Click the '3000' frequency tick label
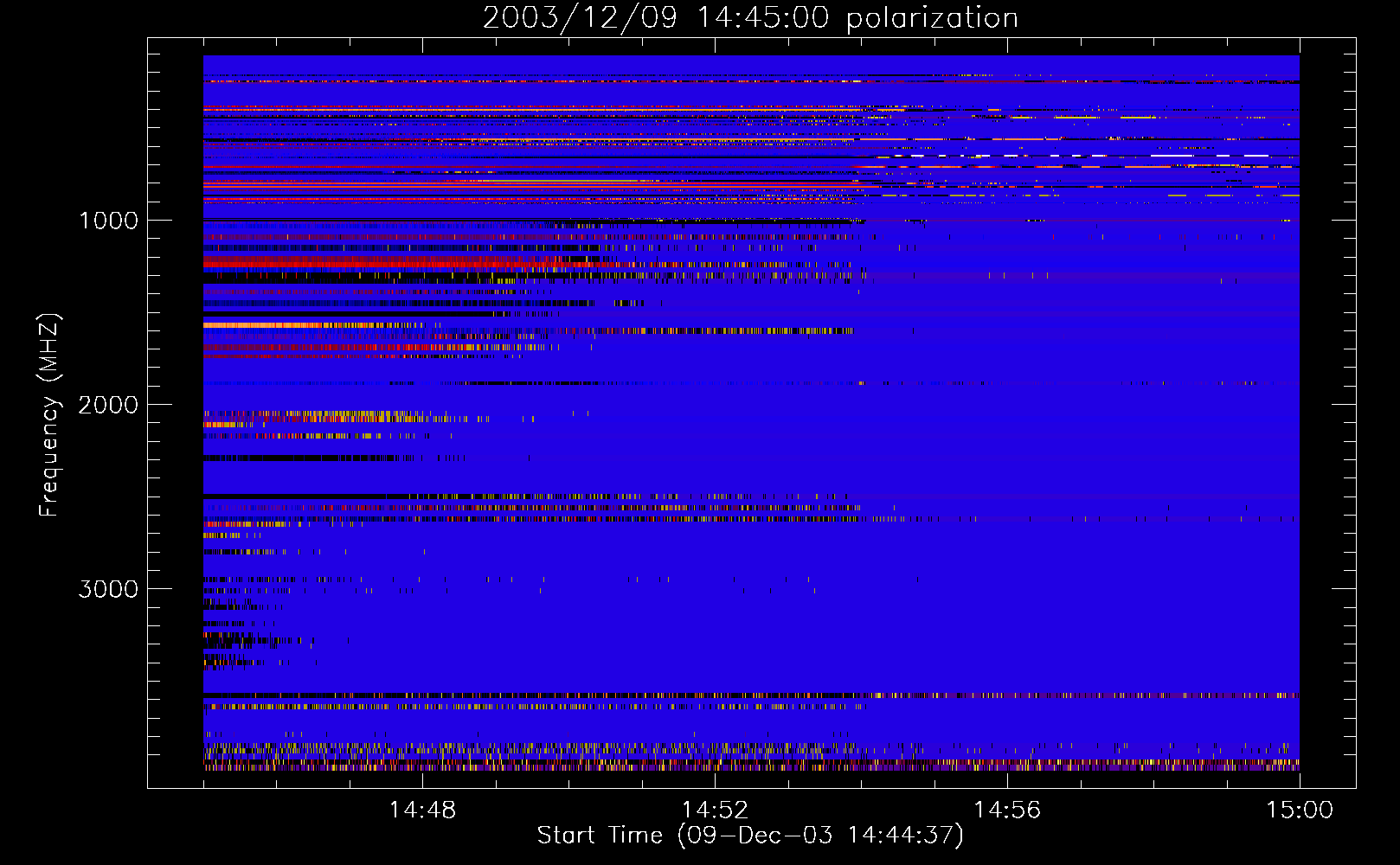Screen dimensions: 1400x865 (108, 589)
